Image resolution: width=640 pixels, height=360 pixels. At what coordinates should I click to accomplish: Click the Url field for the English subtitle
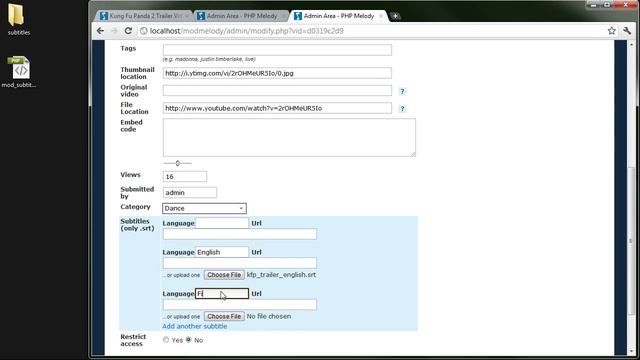coord(240,263)
